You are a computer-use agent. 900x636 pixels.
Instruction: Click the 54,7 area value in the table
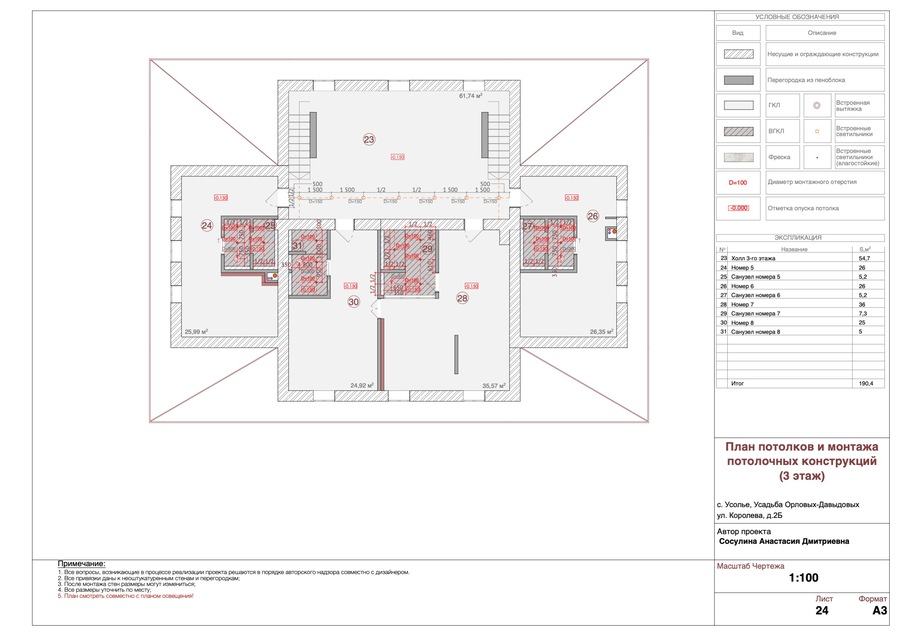click(864, 258)
